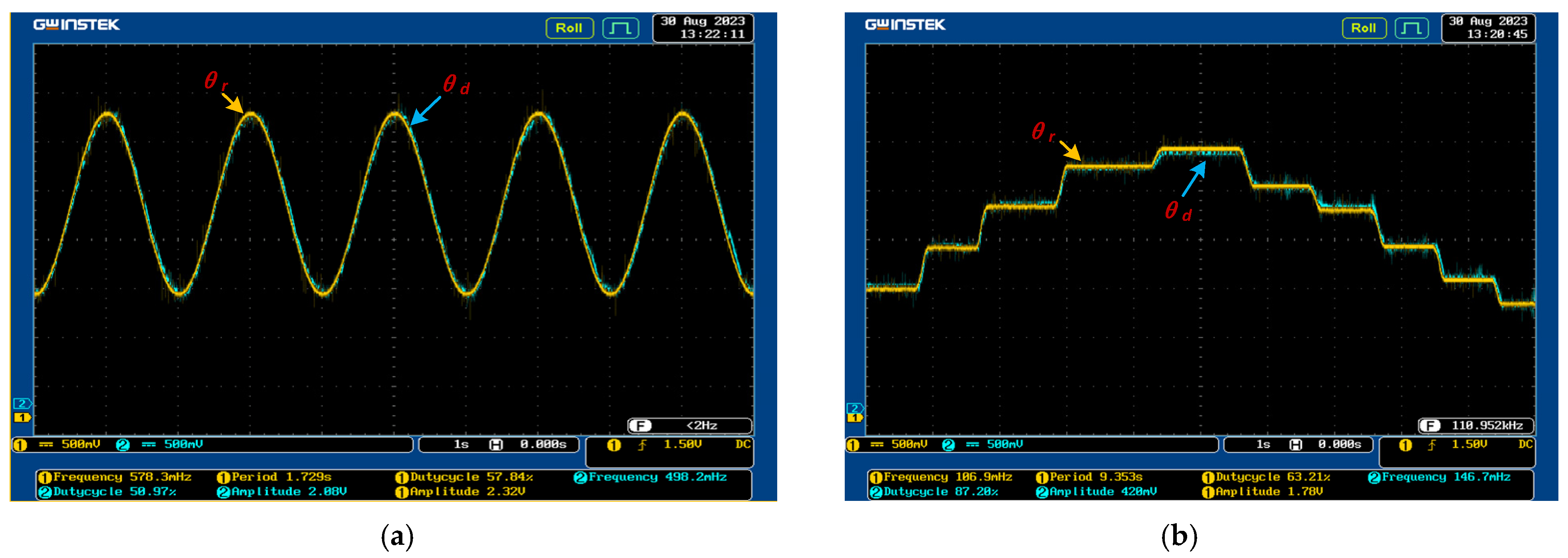Select the Amplitude 420mV readout
This screenshot has width=1568, height=558.
pyautogui.click(x=1096, y=492)
